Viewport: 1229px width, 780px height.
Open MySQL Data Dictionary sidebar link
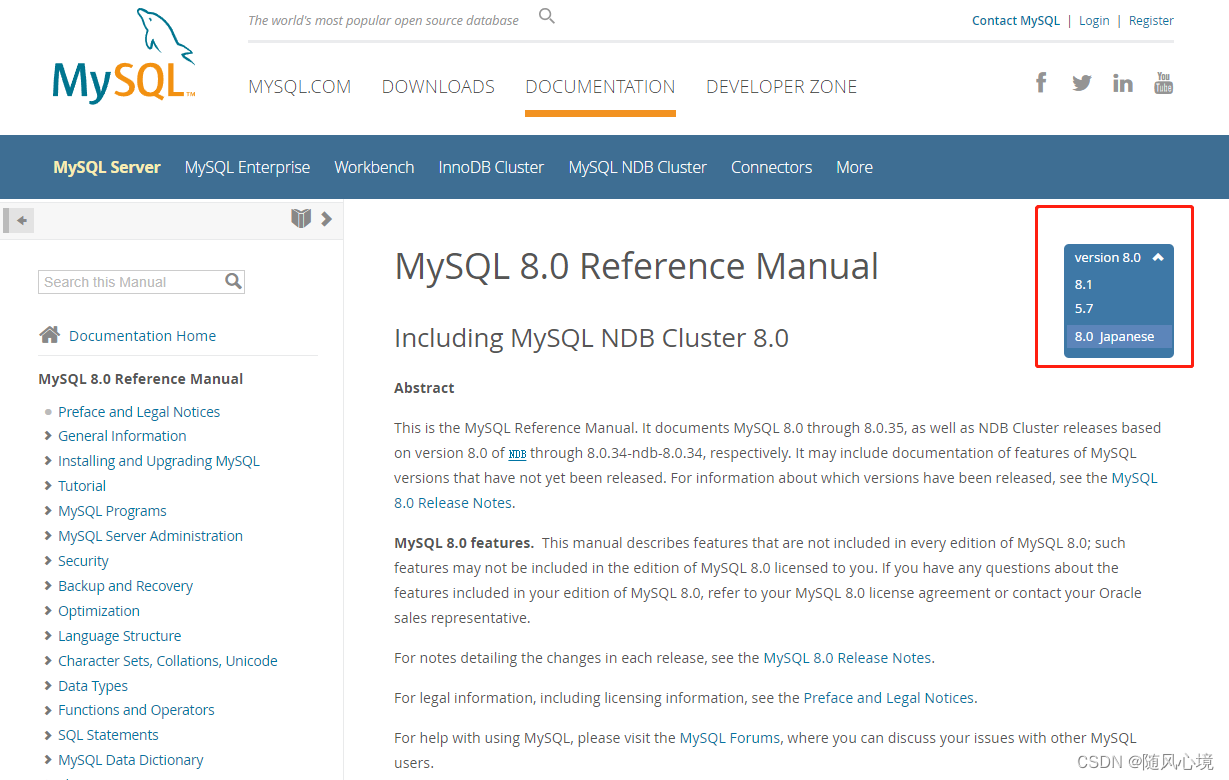[x=131, y=759]
